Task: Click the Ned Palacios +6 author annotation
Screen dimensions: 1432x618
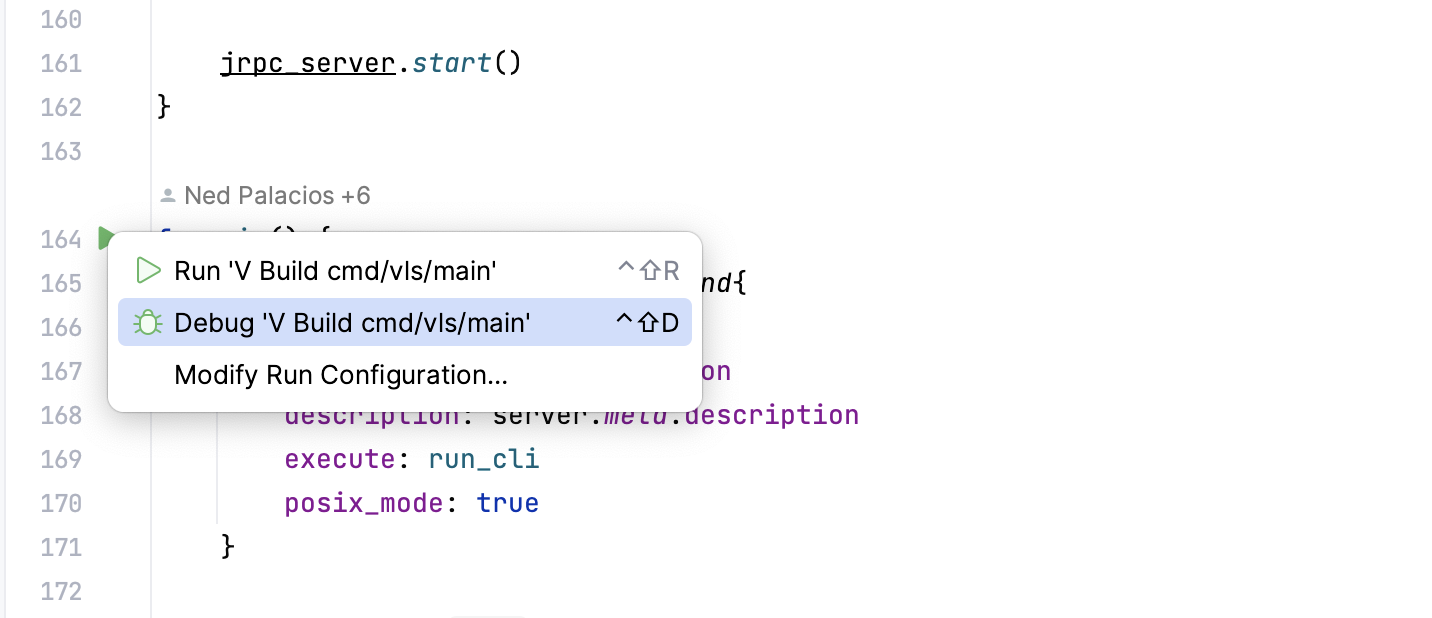Action: pyautogui.click(x=276, y=195)
